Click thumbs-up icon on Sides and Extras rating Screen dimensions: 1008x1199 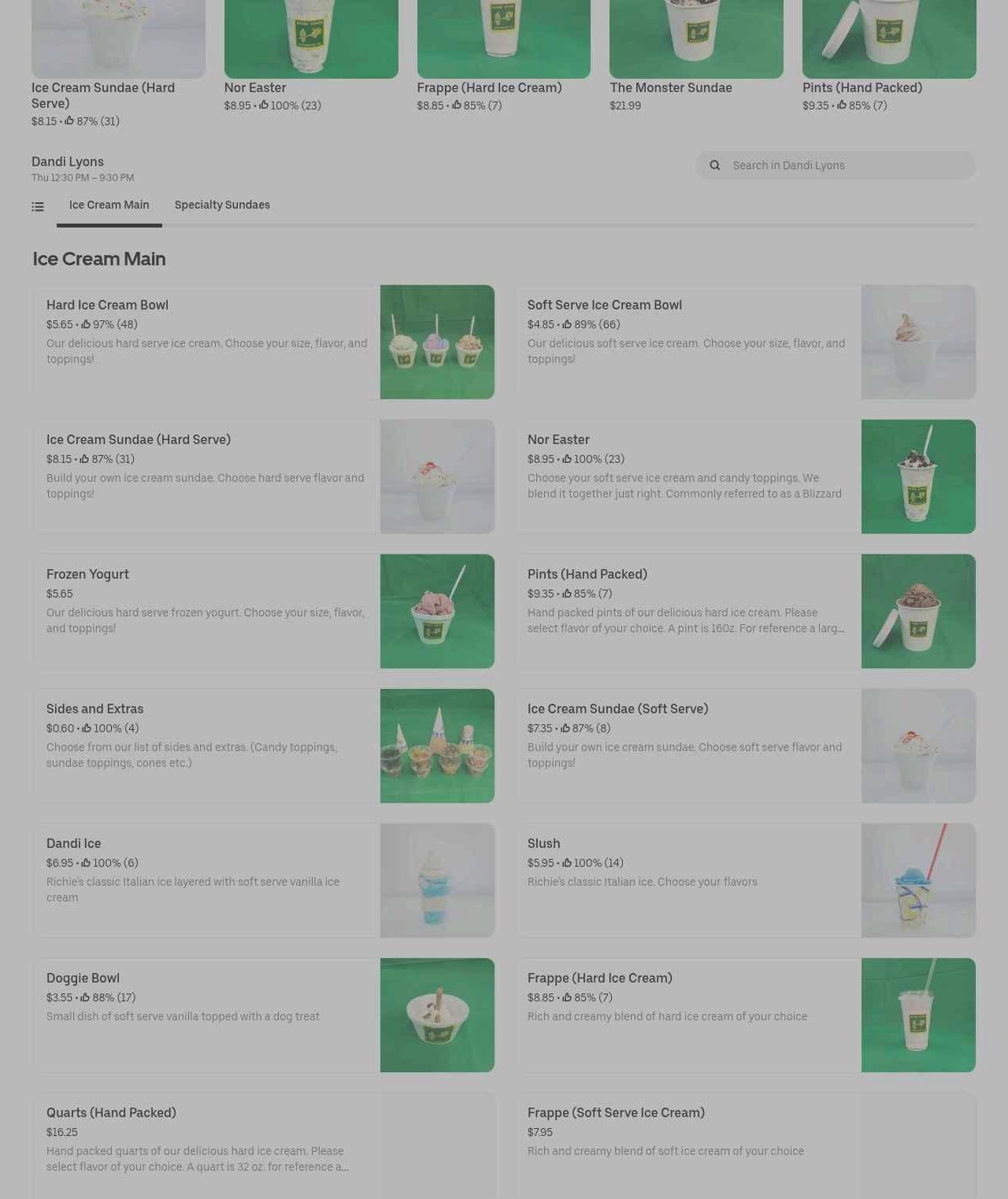point(87,728)
